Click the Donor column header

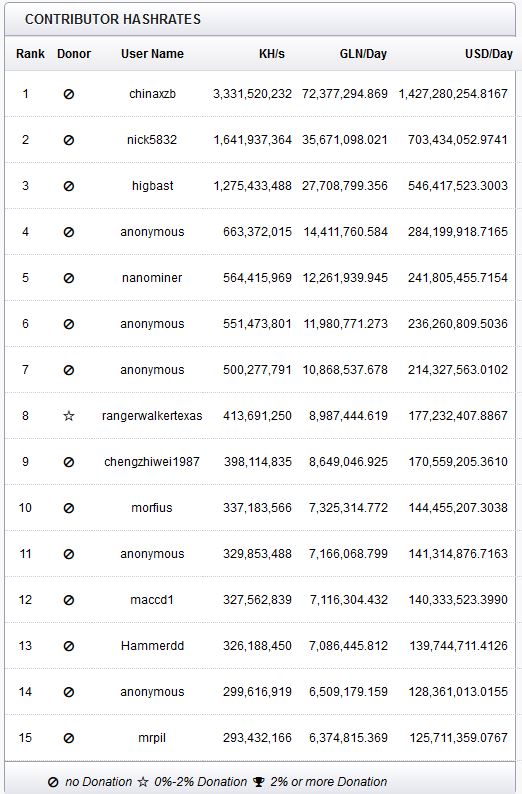click(x=74, y=54)
